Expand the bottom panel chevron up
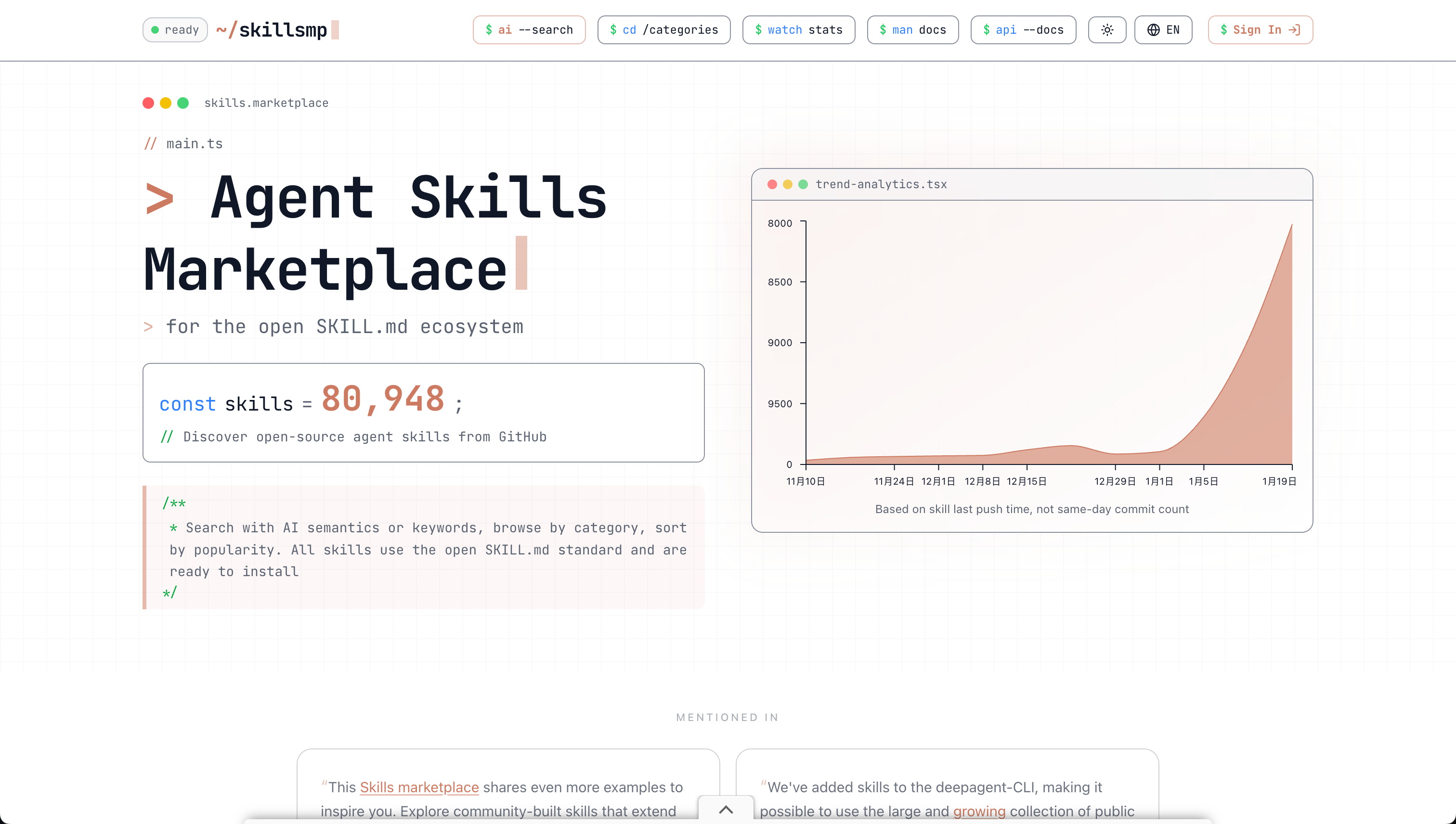 pyautogui.click(x=726, y=809)
